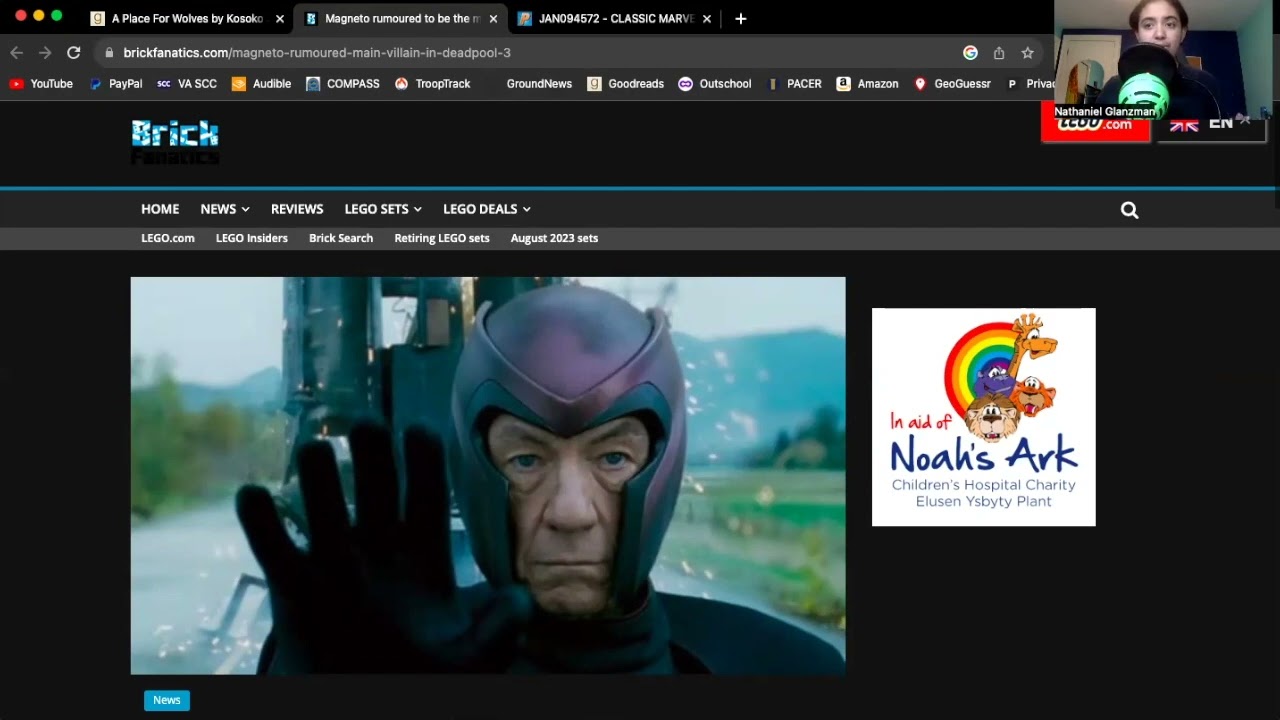Open Amazon bookmark

867,84
